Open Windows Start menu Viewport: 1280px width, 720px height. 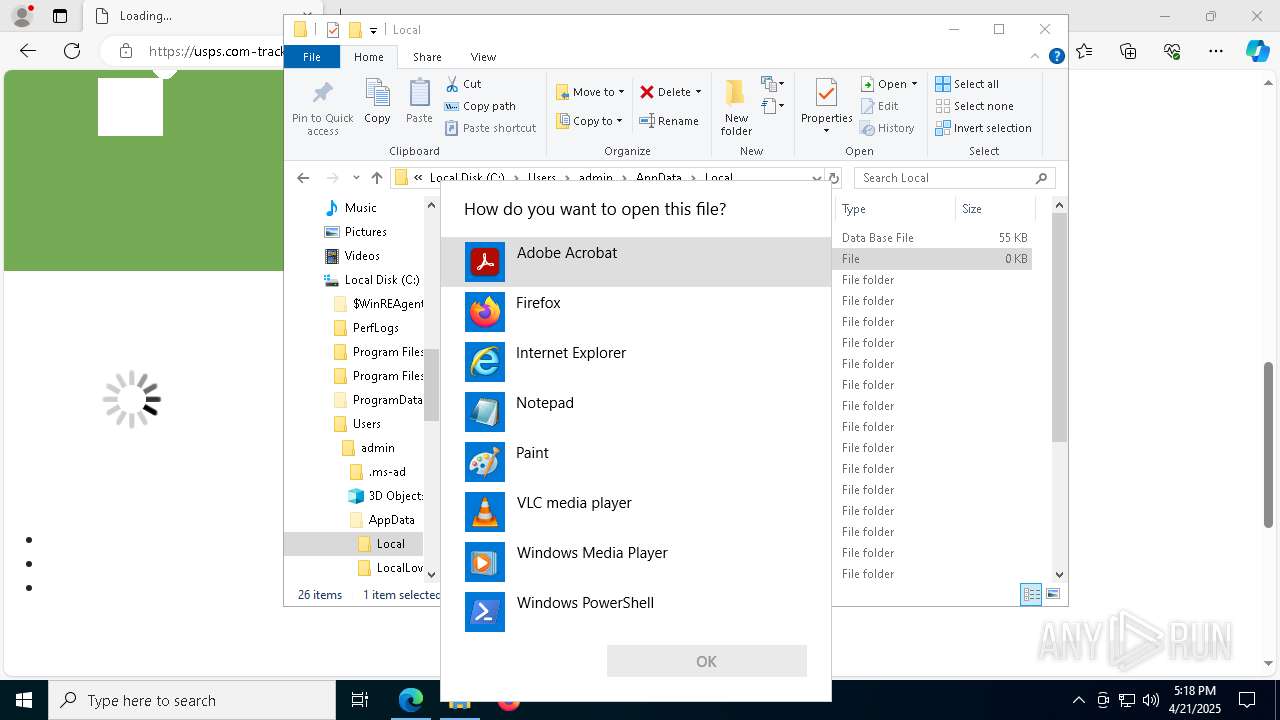[x=24, y=700]
